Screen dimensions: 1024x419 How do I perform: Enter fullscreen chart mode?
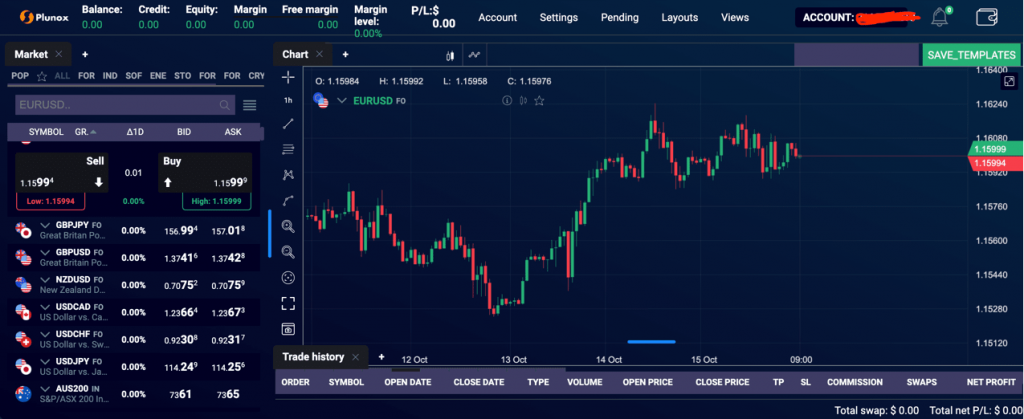288,302
